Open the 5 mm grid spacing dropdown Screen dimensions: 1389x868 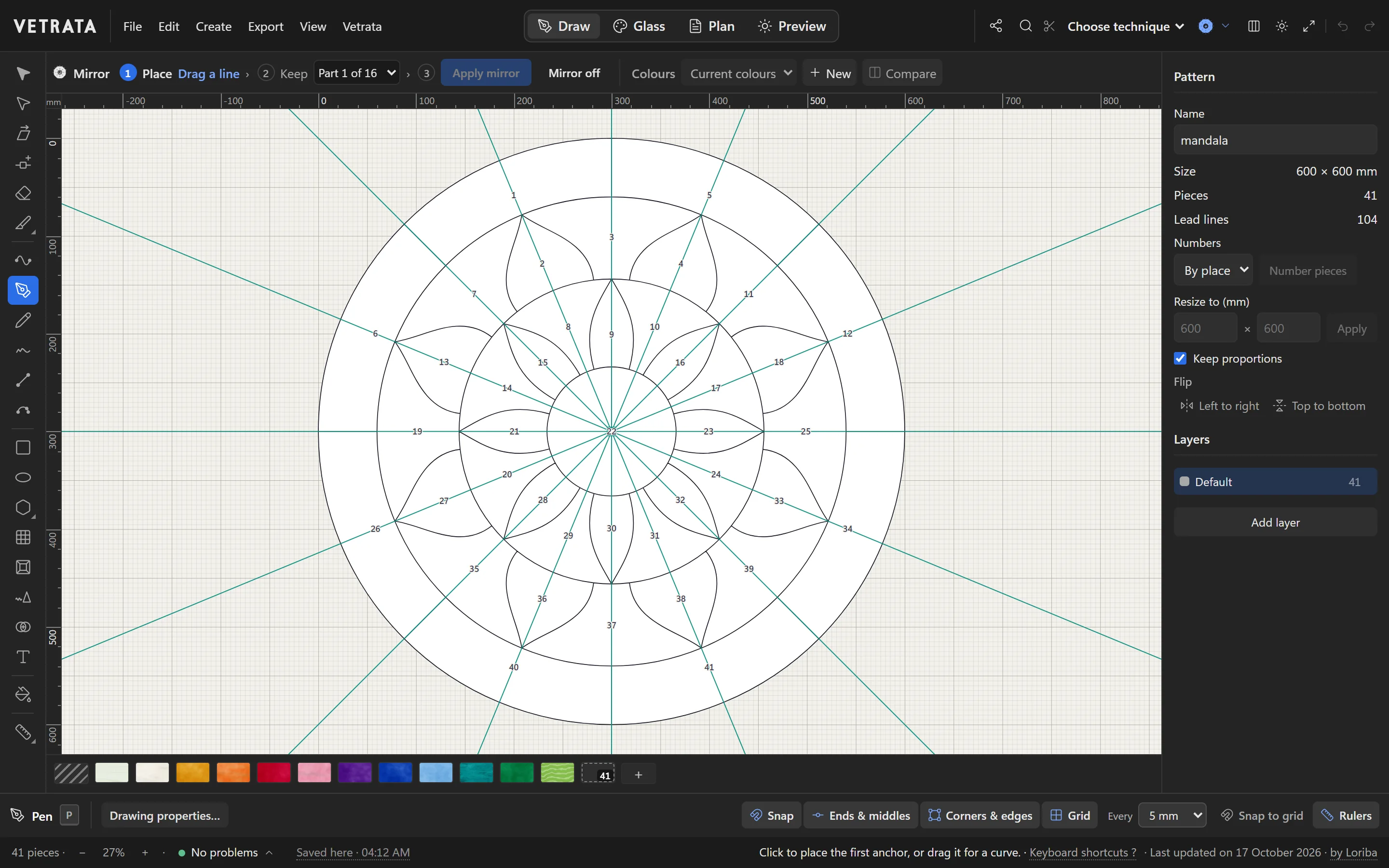click(x=1172, y=815)
